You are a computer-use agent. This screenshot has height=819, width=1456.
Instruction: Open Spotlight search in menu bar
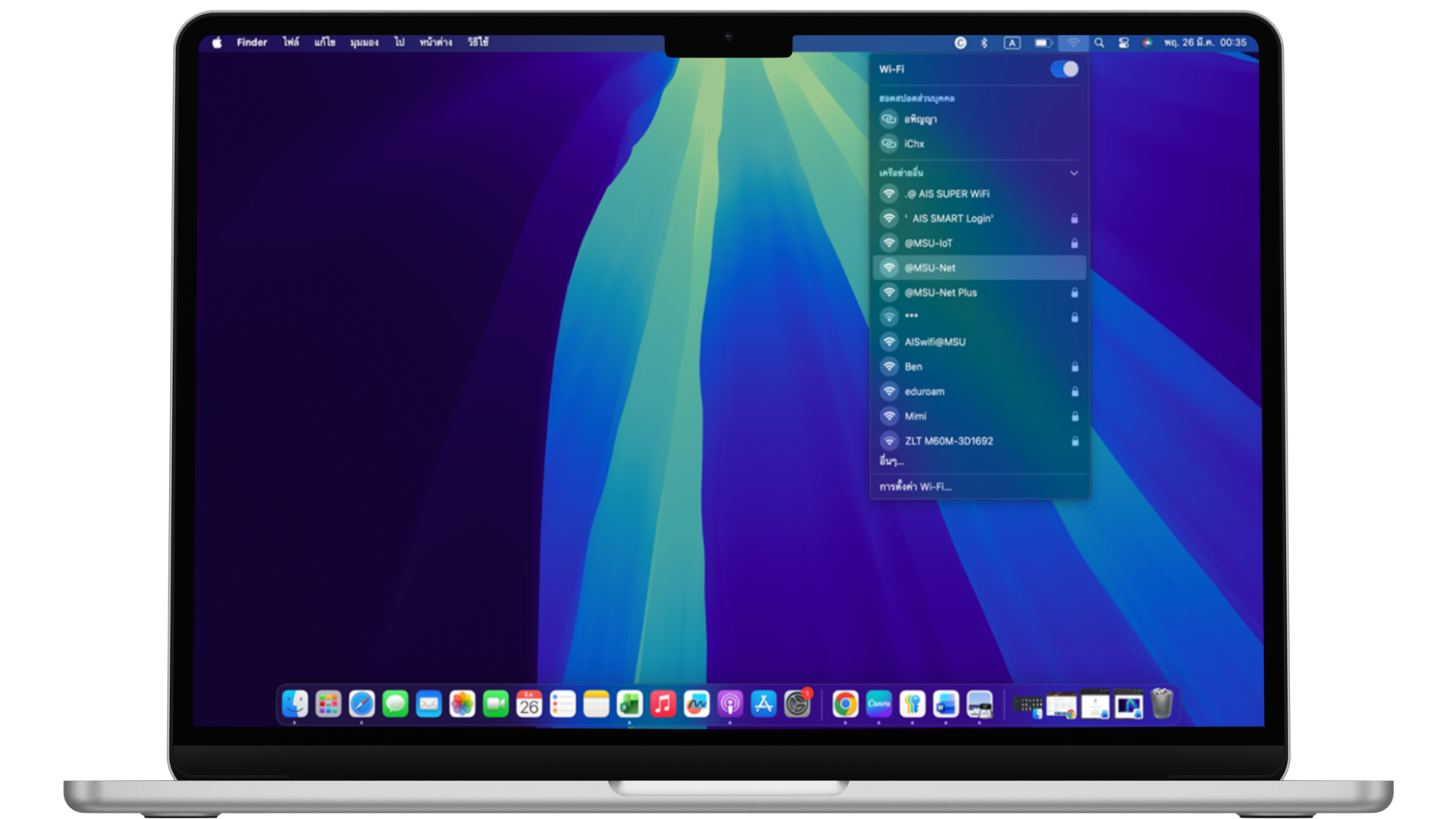point(1099,42)
